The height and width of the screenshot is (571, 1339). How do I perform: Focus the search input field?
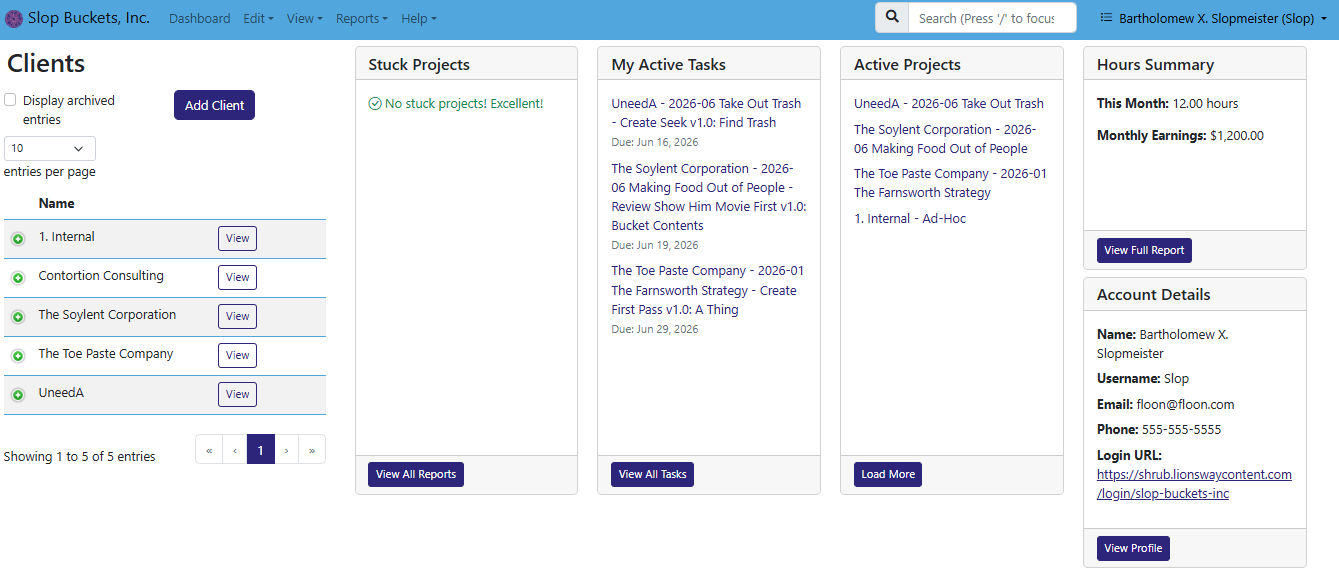pyautogui.click(x=993, y=18)
